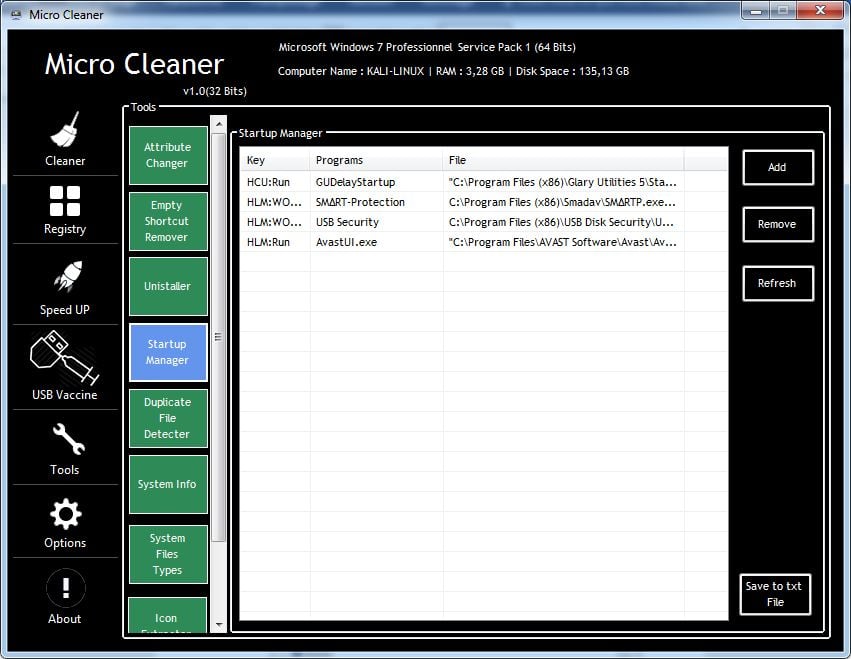851x659 pixels.
Task: Click the Cleaner label
Action: click(65, 161)
